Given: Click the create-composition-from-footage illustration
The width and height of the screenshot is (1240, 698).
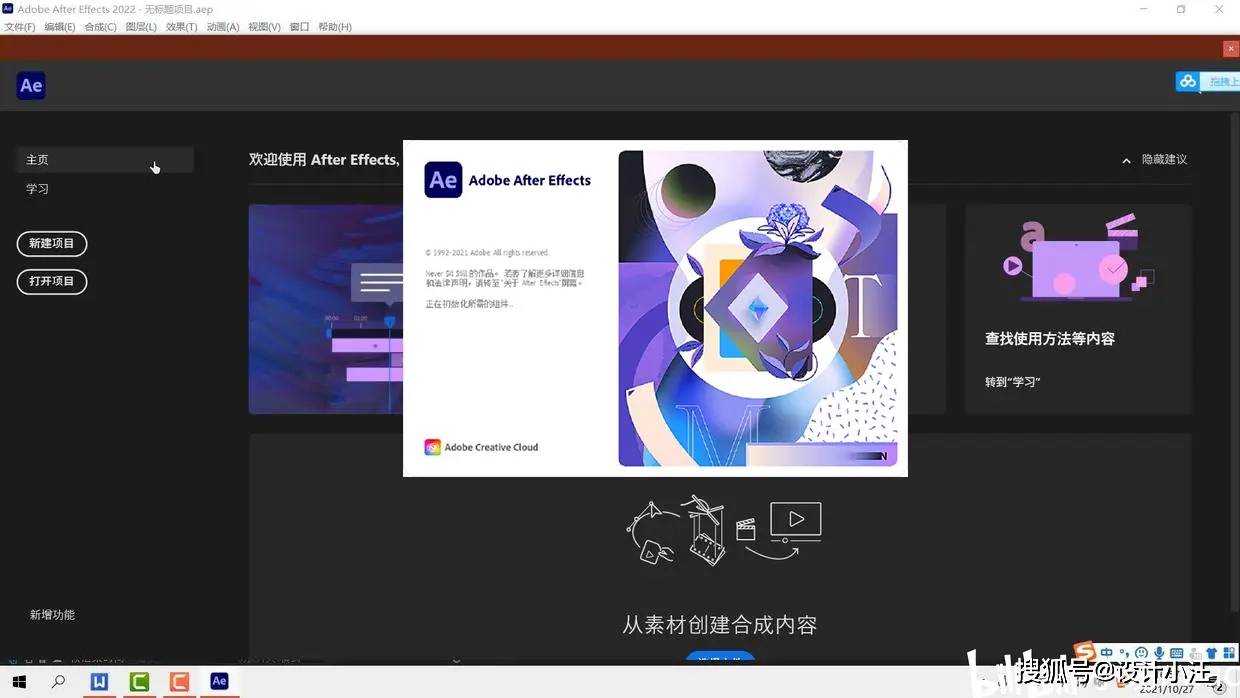Looking at the screenshot, I should (724, 531).
